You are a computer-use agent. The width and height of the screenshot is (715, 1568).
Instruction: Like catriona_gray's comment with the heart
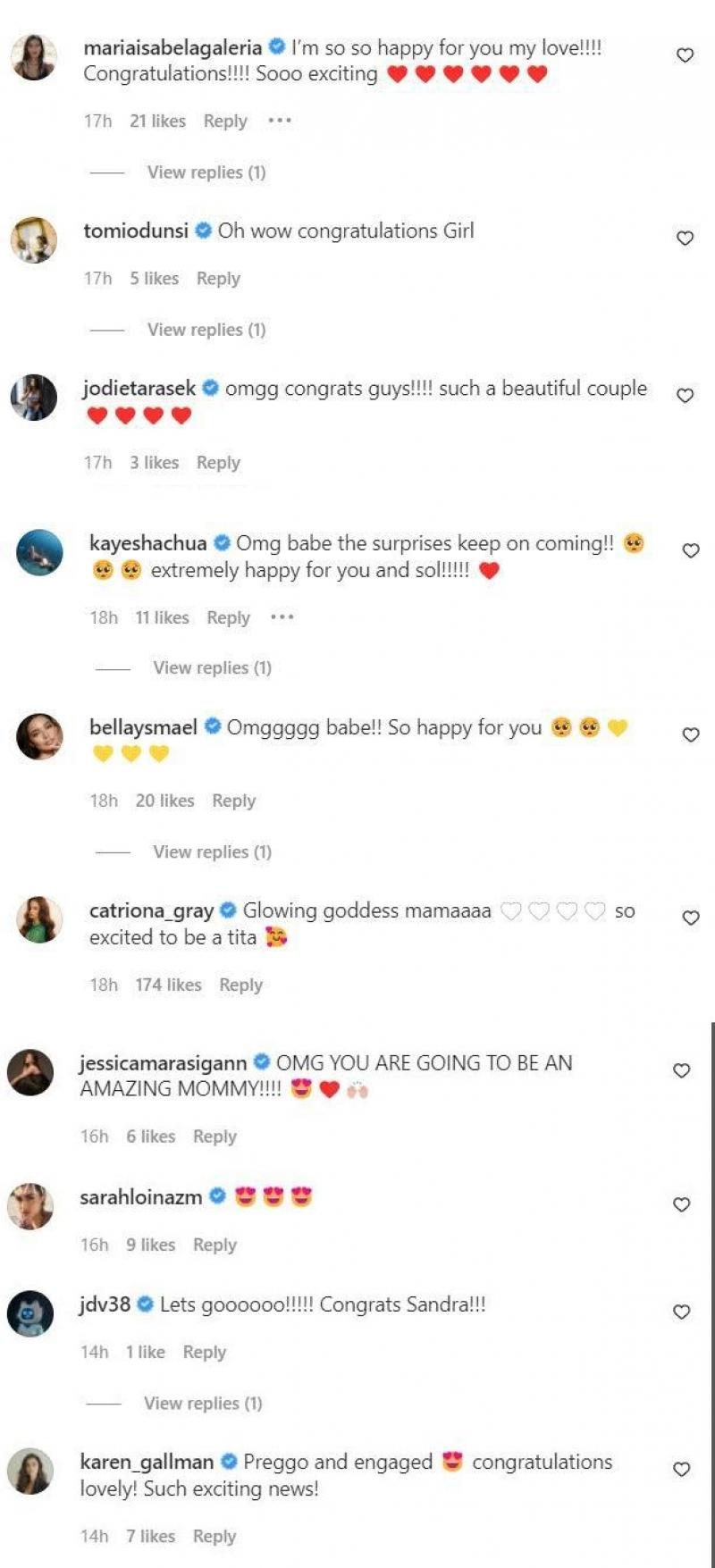pos(690,918)
